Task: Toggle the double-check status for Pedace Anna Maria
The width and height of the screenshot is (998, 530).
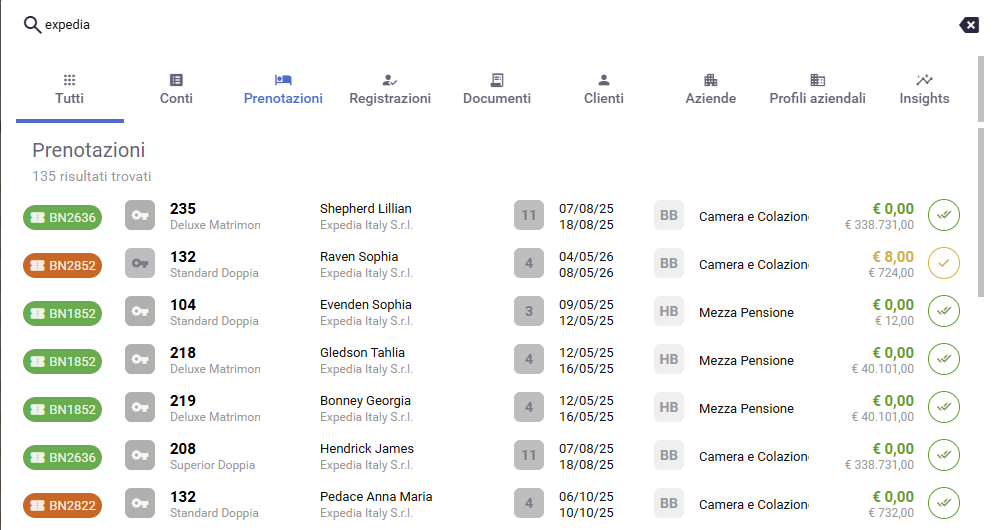Action: 943,503
